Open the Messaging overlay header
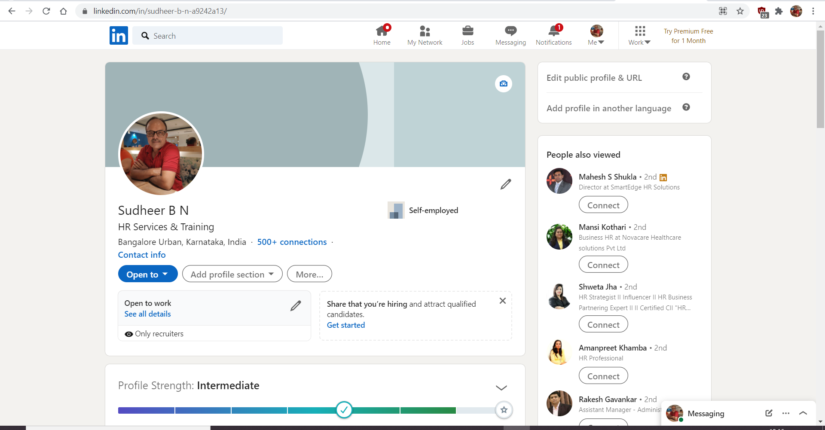The height and width of the screenshot is (430, 825). [739, 413]
